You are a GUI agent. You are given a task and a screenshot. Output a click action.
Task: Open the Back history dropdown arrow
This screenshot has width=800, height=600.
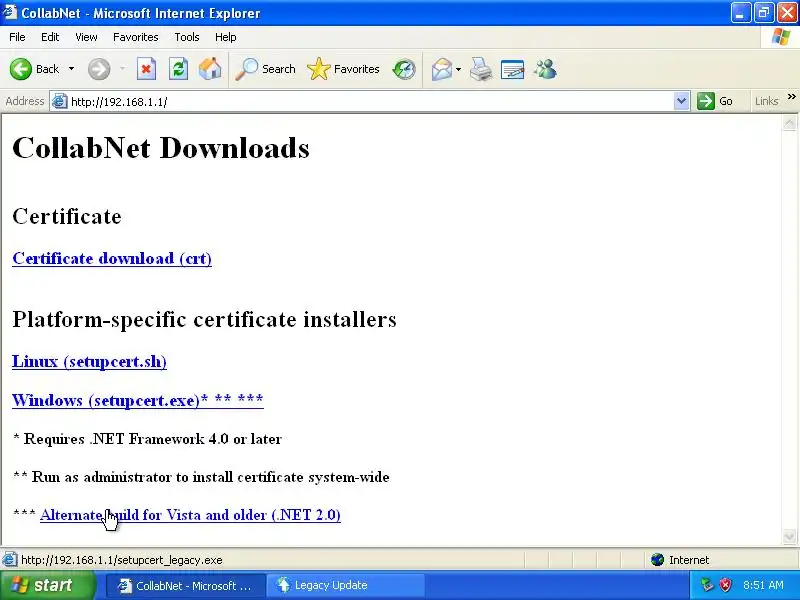coord(71,69)
